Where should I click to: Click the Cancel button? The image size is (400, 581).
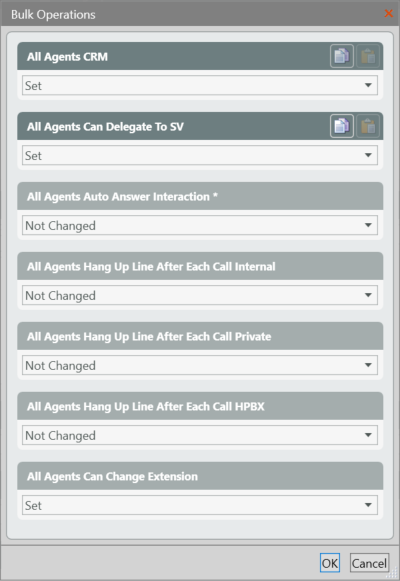[x=369, y=563]
